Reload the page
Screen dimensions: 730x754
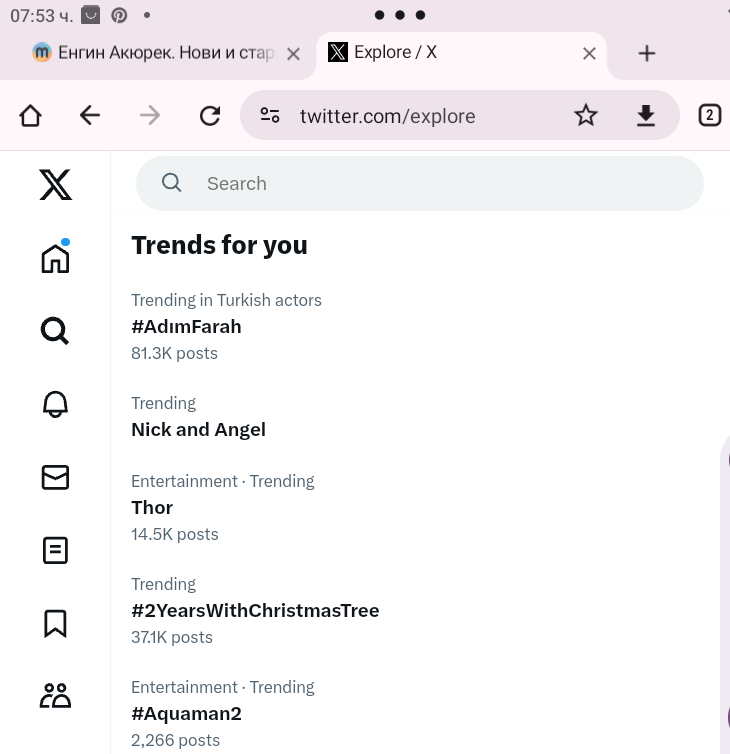tap(210, 115)
